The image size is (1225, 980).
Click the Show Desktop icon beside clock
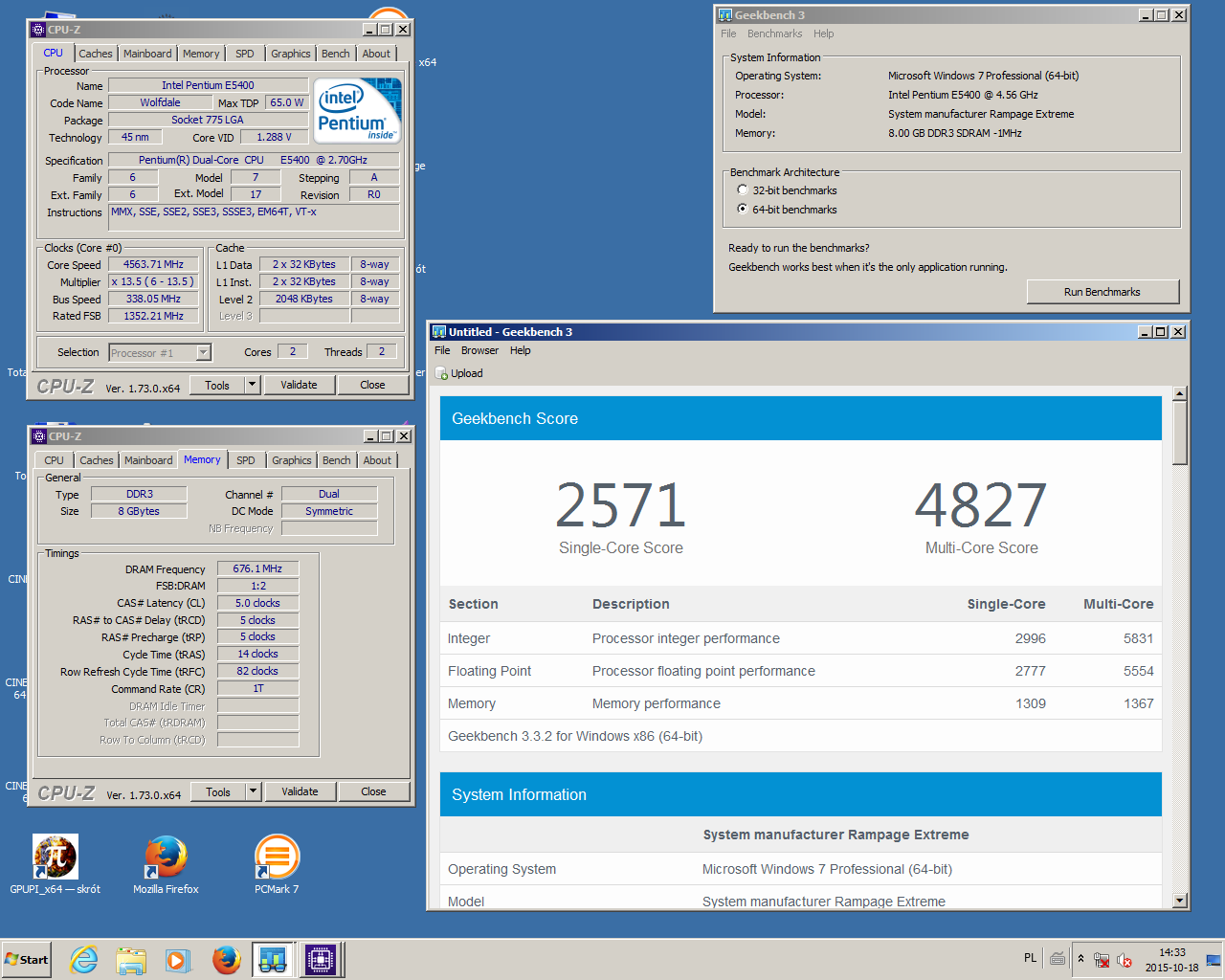(1214, 960)
